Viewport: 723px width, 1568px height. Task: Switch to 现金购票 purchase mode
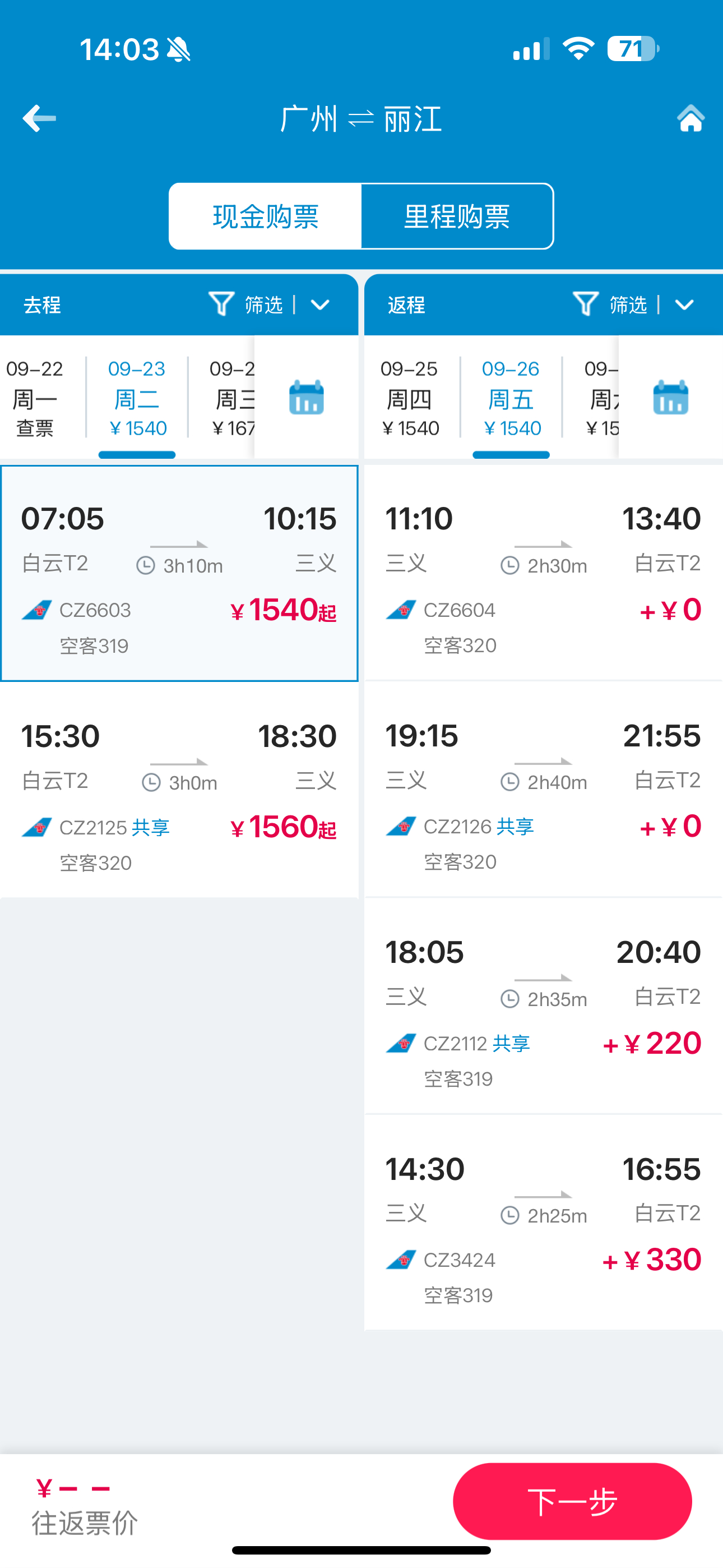point(265,216)
